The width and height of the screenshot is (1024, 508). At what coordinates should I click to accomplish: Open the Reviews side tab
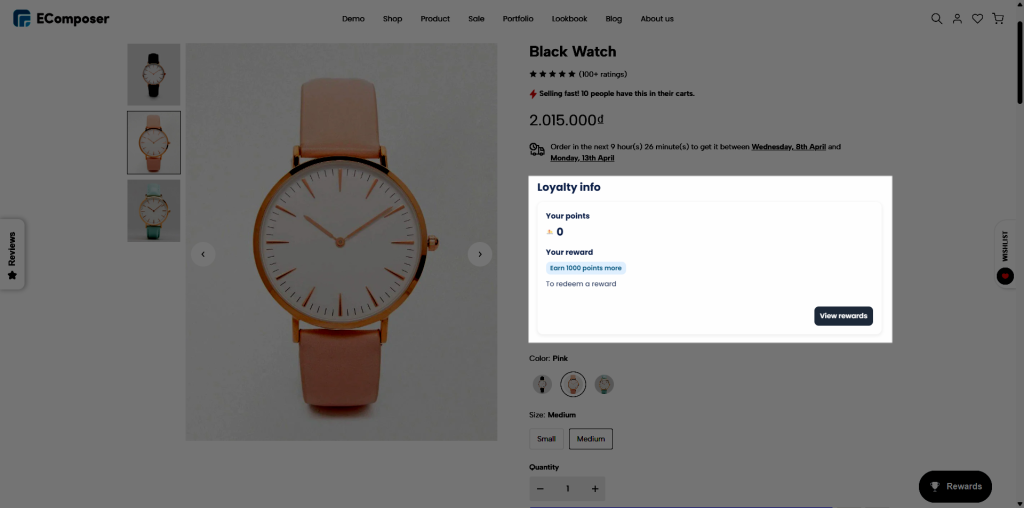[12, 254]
